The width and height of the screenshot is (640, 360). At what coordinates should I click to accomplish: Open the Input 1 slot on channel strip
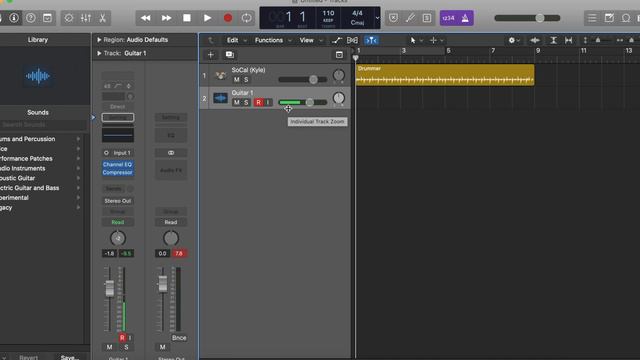(118, 153)
